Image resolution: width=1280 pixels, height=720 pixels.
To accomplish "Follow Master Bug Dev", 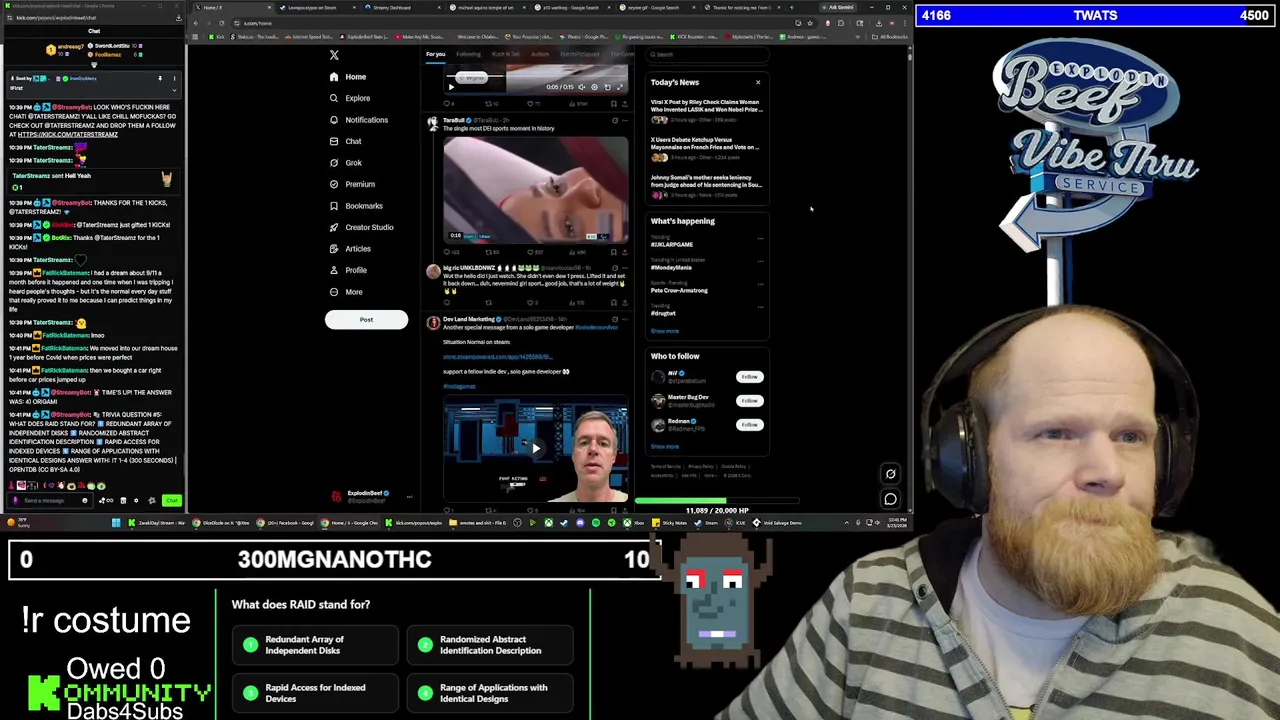I will pyautogui.click(x=749, y=401).
